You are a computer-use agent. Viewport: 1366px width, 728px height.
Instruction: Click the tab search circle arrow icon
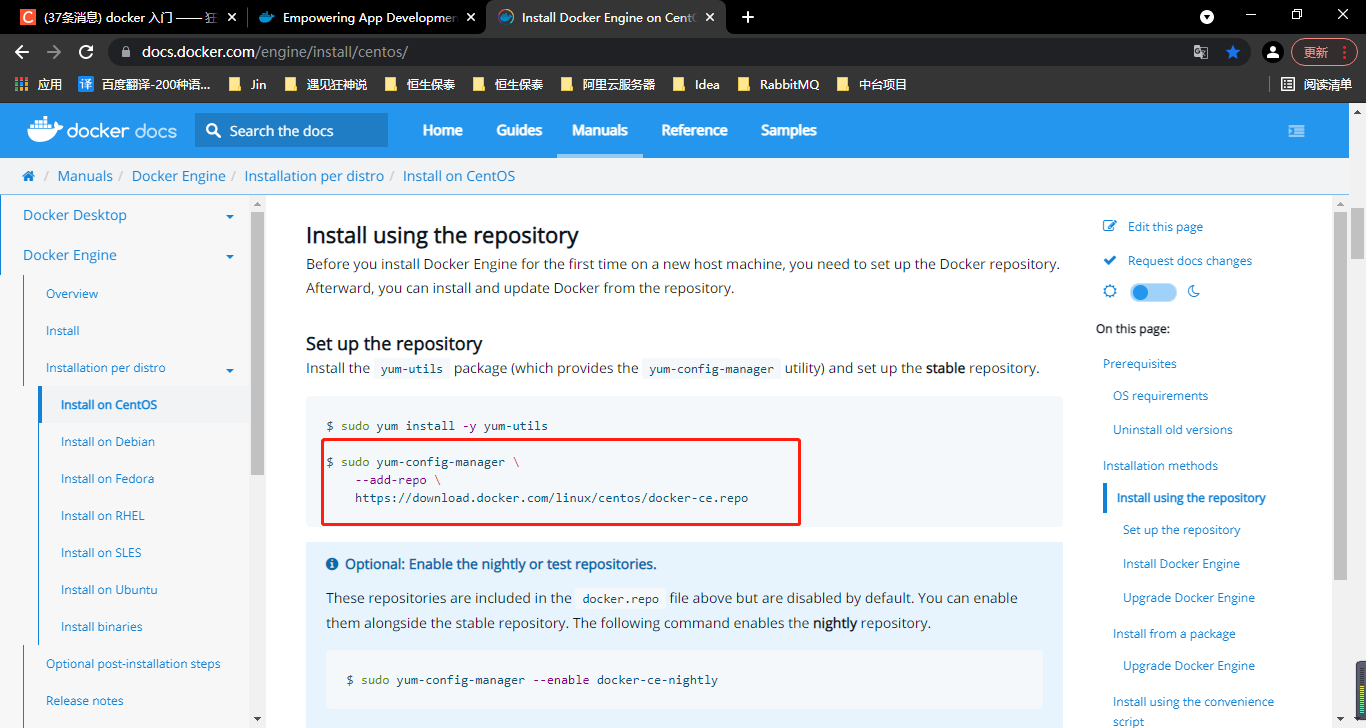[1207, 17]
